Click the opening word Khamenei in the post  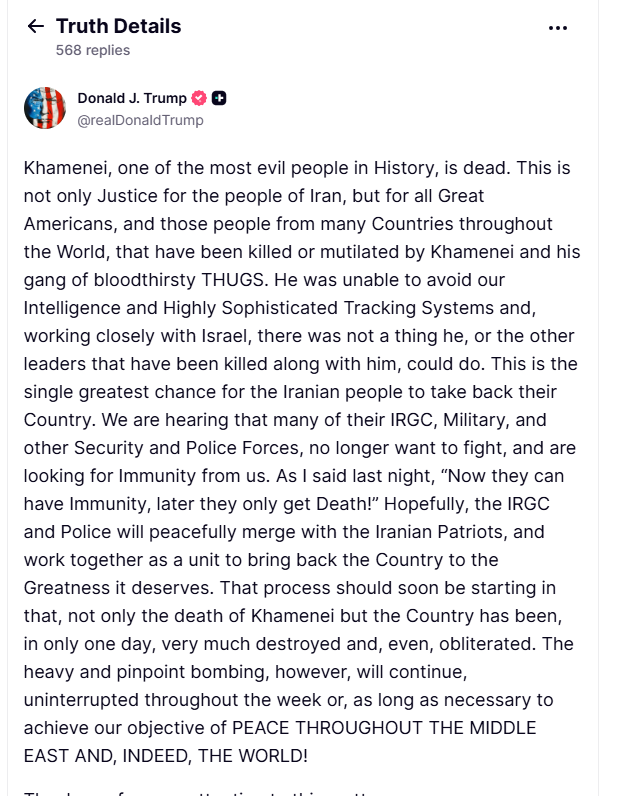tap(66, 168)
